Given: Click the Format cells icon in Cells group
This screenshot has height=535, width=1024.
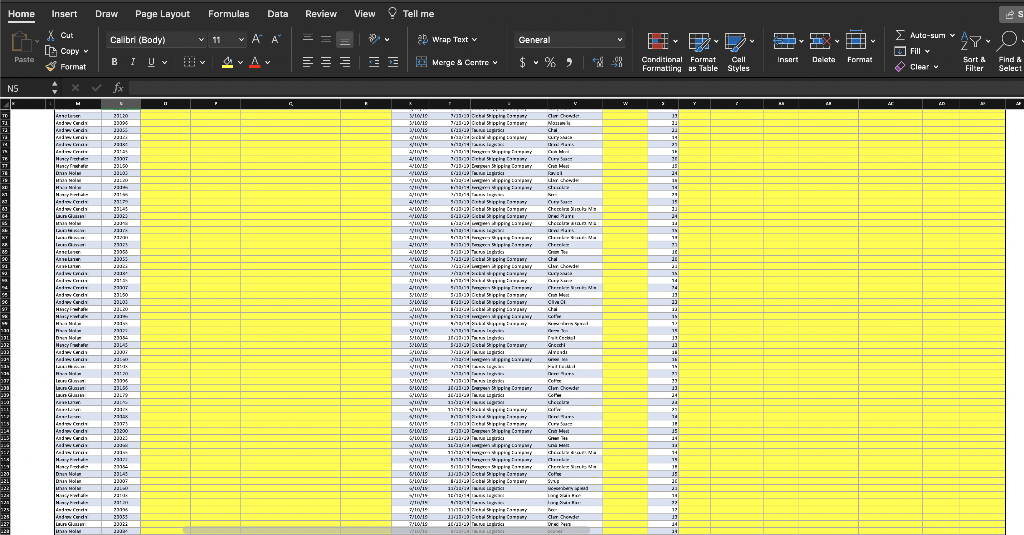Looking at the screenshot, I should click(x=856, y=41).
